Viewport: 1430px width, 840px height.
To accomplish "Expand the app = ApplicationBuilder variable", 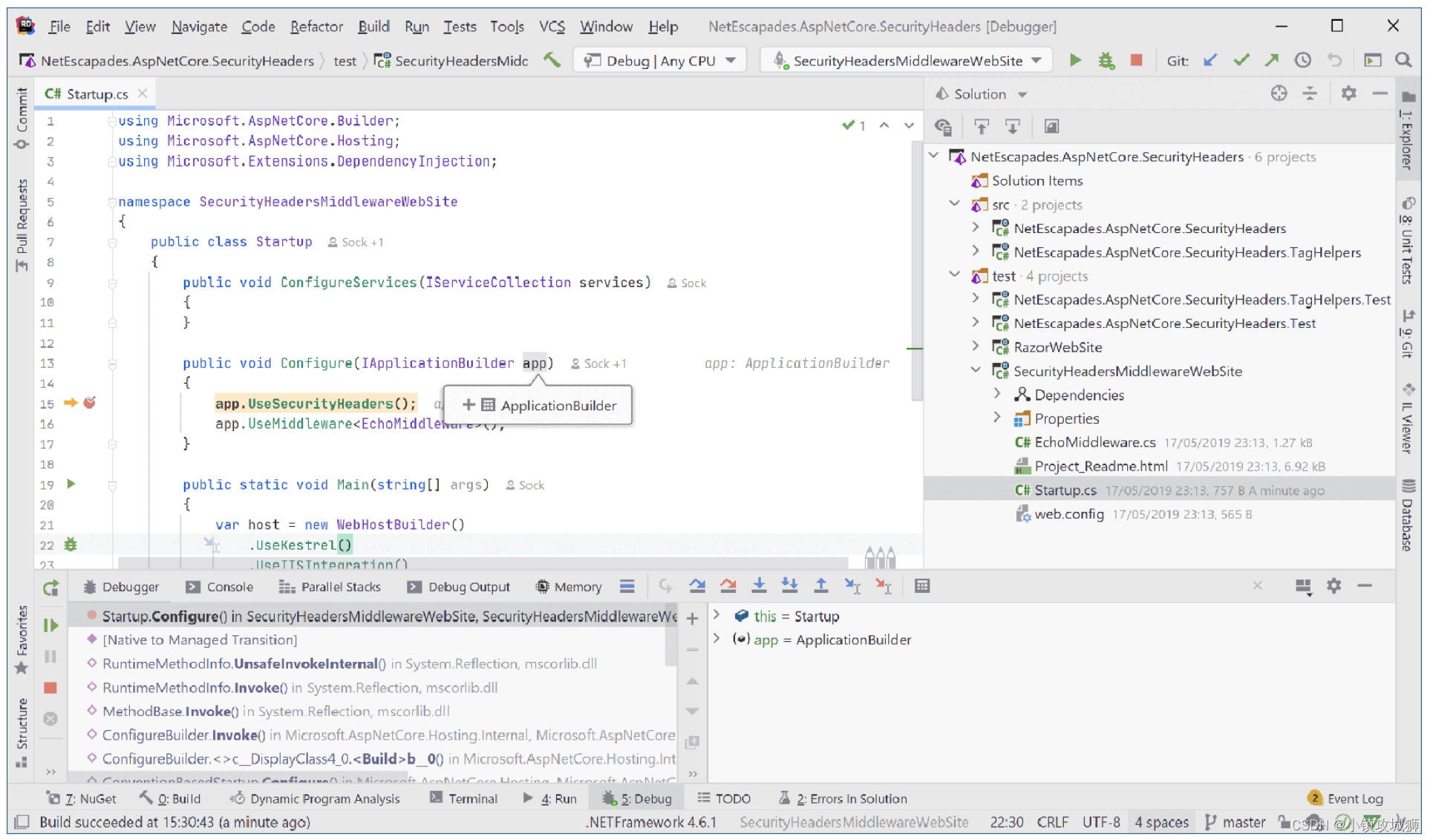I will (x=716, y=639).
